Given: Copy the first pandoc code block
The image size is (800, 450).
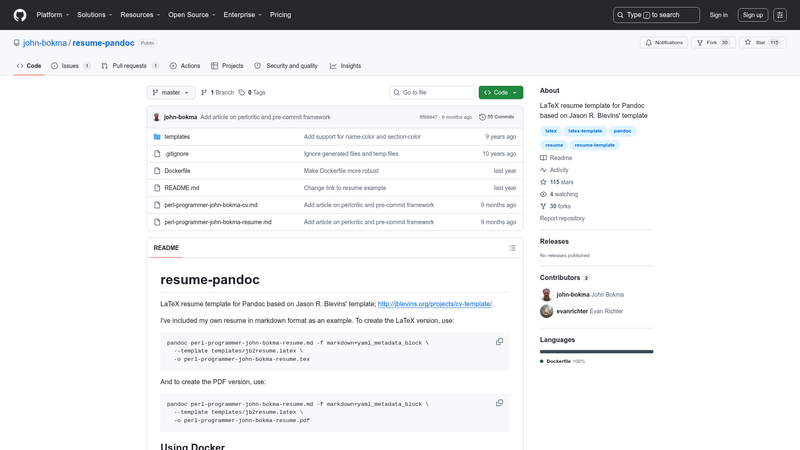Looking at the screenshot, I should 499,342.
